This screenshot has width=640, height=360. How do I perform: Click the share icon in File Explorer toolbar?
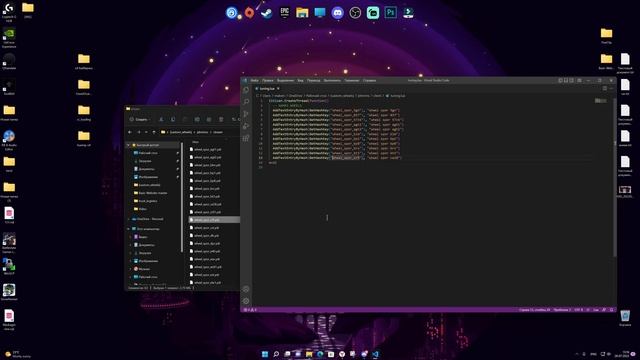pyautogui.click(x=209, y=120)
